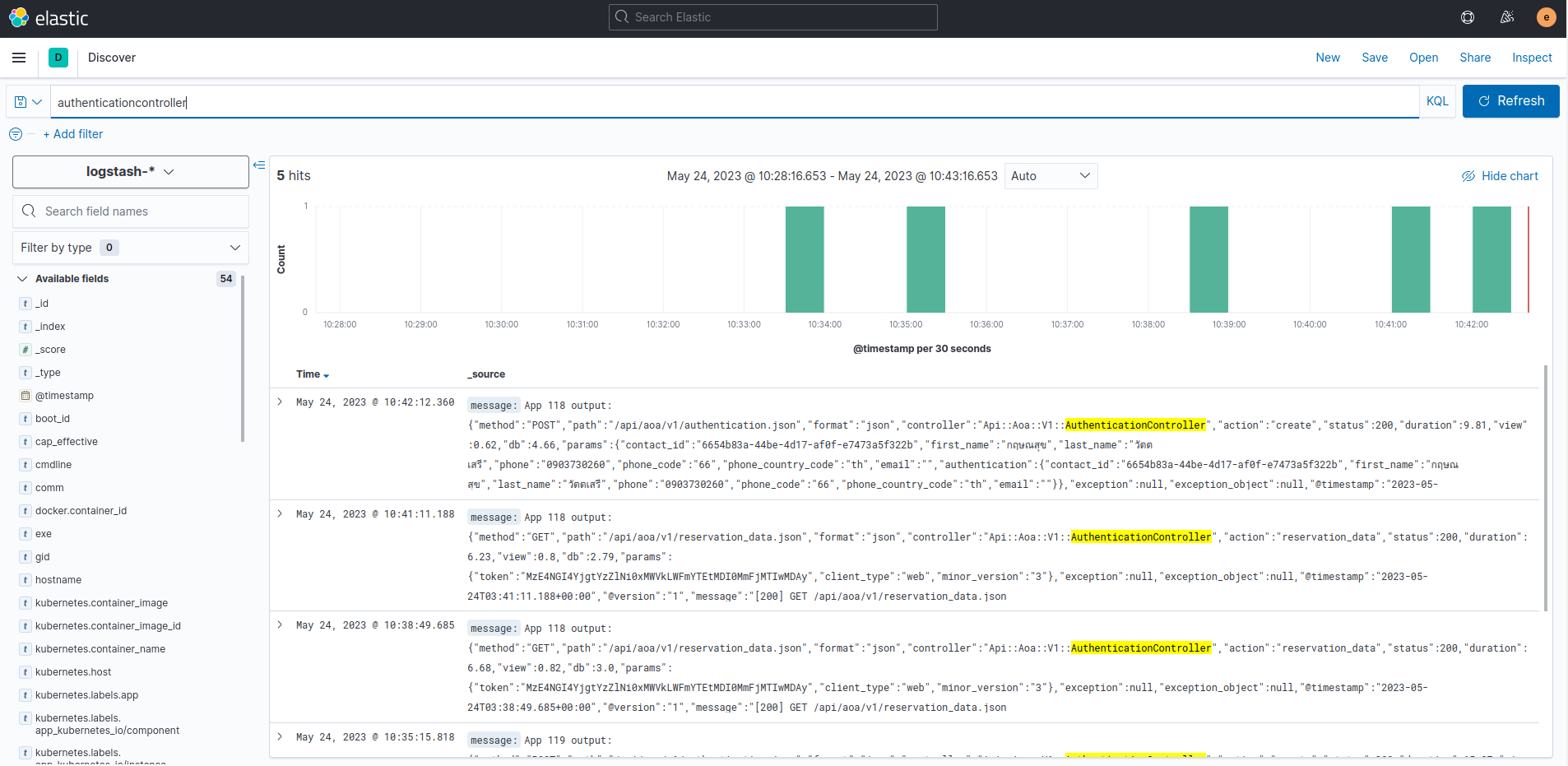Image resolution: width=1568 pixels, height=766 pixels.
Task: Open the Auto interval dropdown
Action: pos(1050,176)
